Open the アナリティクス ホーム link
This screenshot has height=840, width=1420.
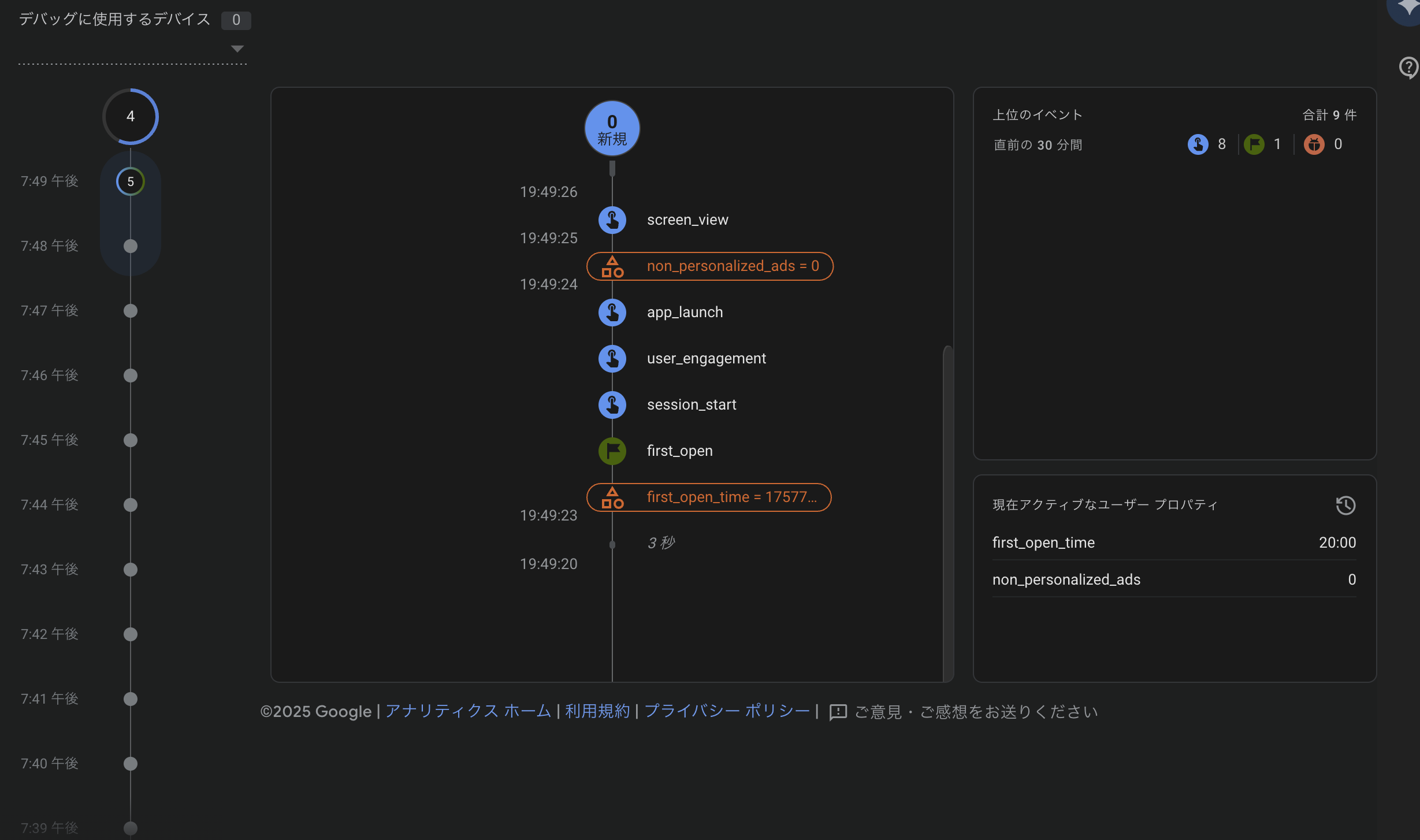click(468, 711)
